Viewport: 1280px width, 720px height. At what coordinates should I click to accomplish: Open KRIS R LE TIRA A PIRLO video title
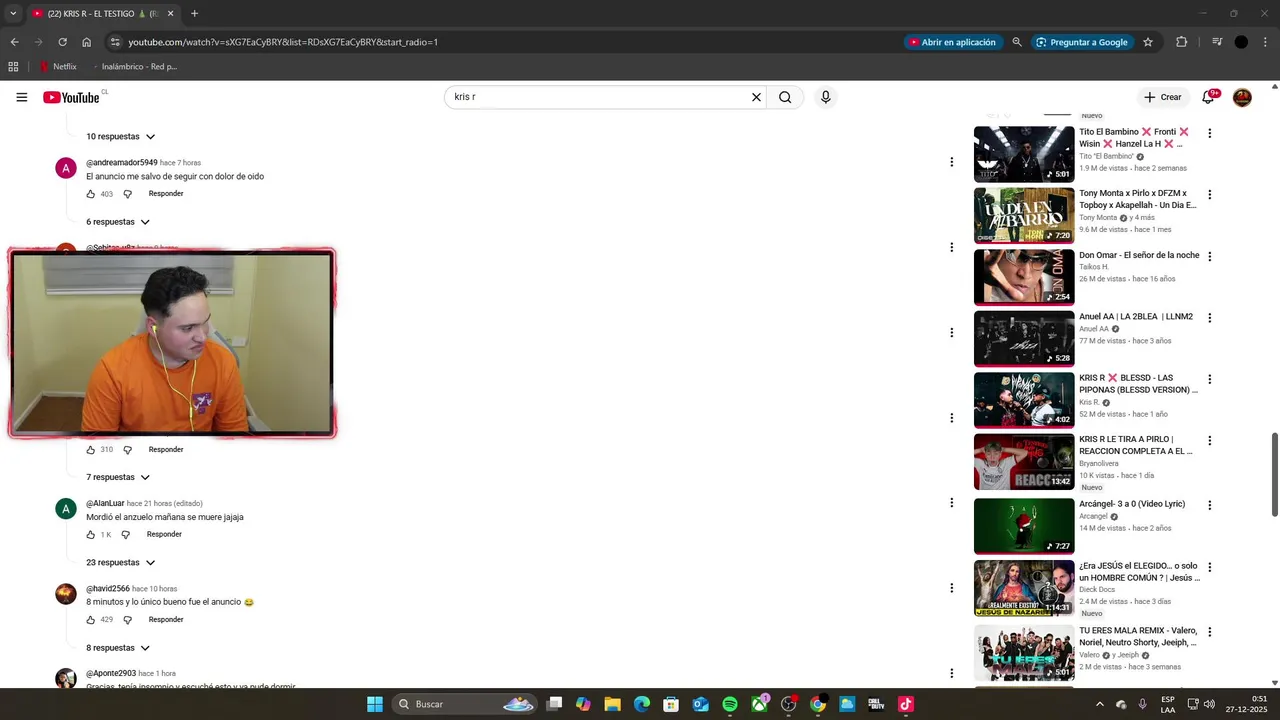click(x=1136, y=445)
